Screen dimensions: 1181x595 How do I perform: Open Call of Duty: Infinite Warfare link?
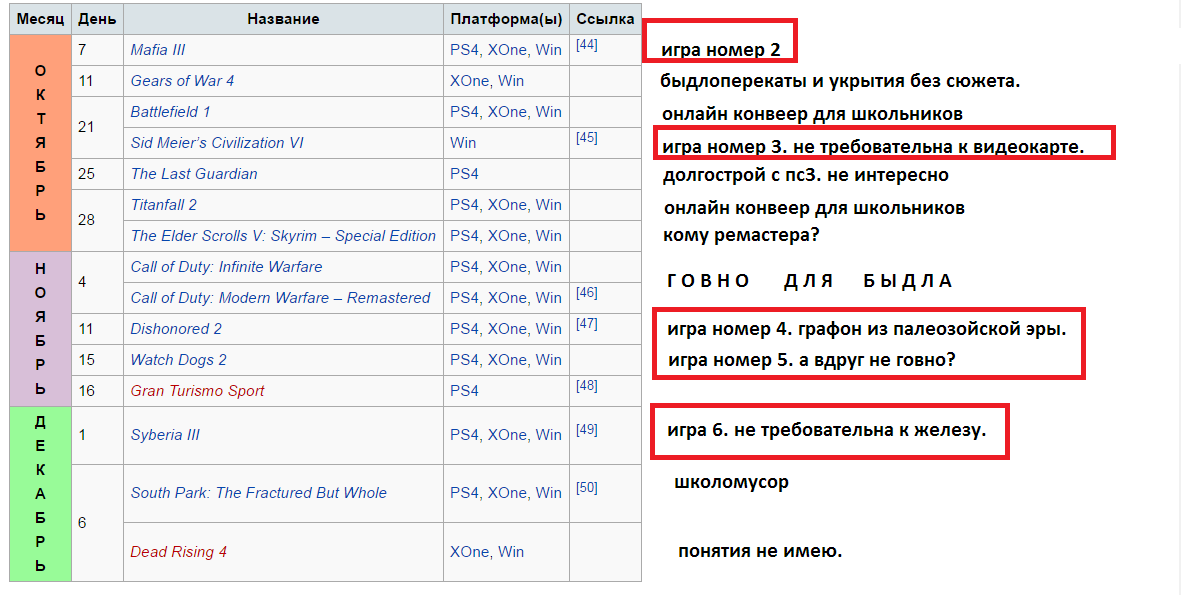click(226, 267)
